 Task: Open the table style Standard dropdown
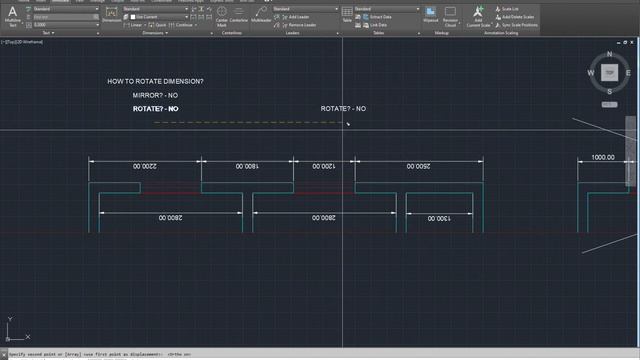(387, 9)
